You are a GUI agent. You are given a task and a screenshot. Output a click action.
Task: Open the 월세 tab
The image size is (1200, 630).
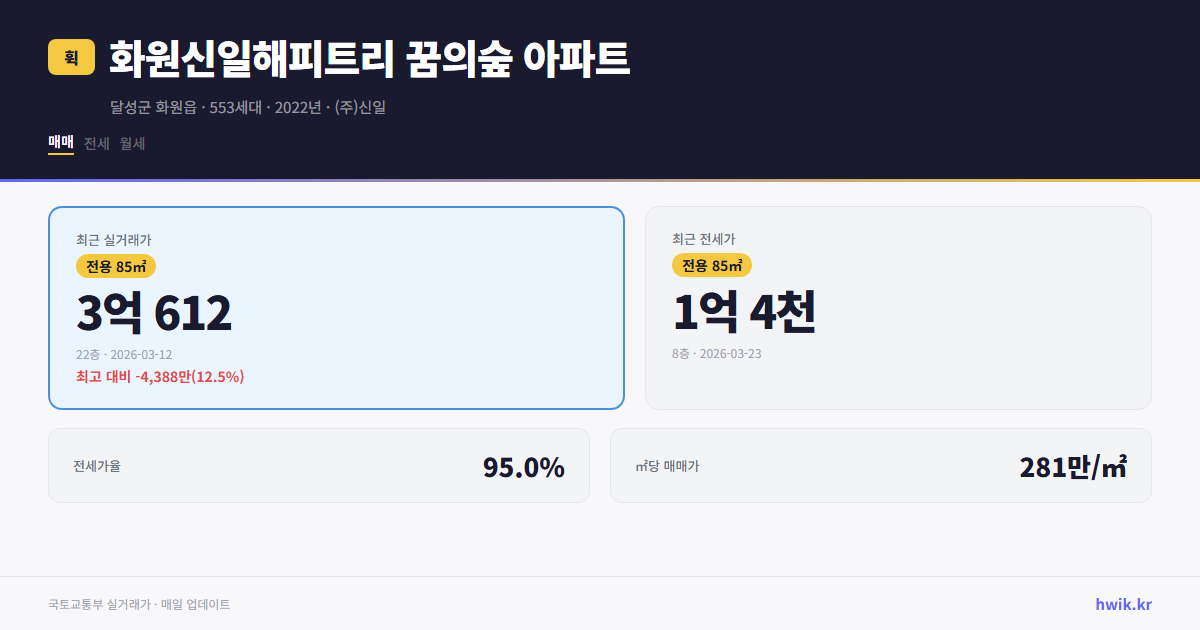(x=133, y=143)
